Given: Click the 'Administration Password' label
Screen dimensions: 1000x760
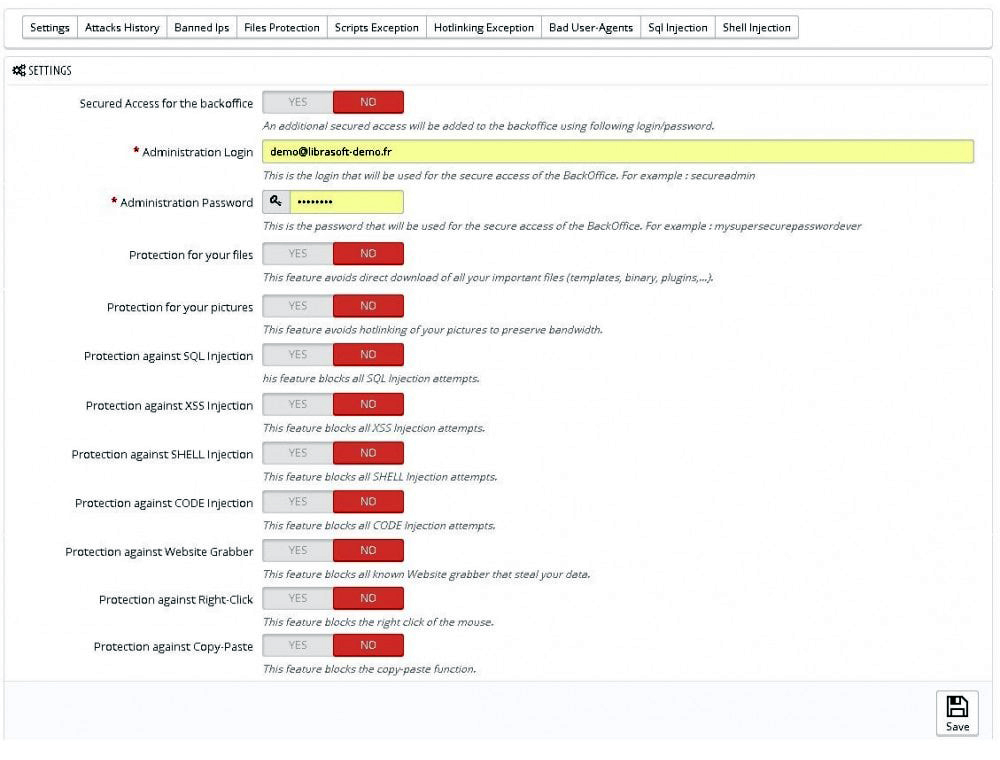Looking at the screenshot, I should tap(186, 203).
